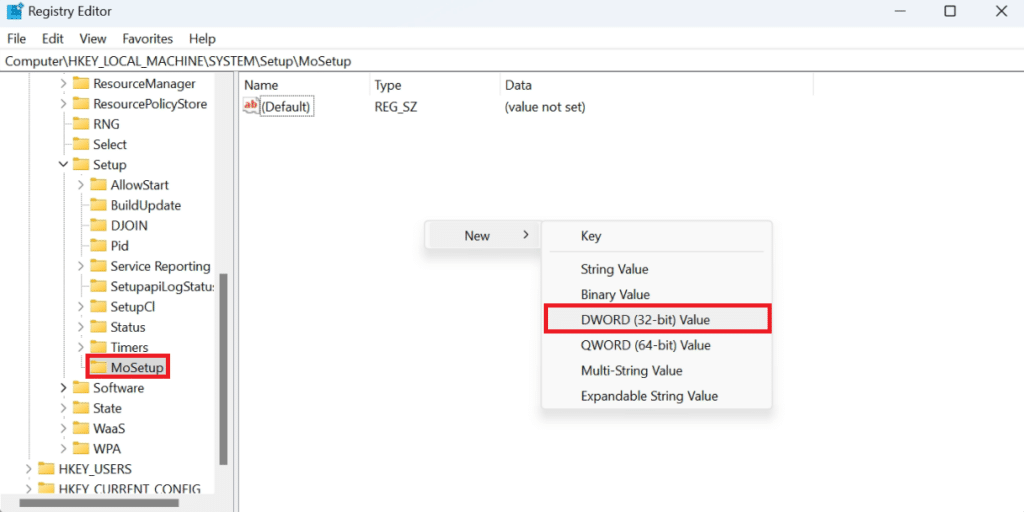
Task: Select the BuildUpdate folder icon
Action: 98,205
